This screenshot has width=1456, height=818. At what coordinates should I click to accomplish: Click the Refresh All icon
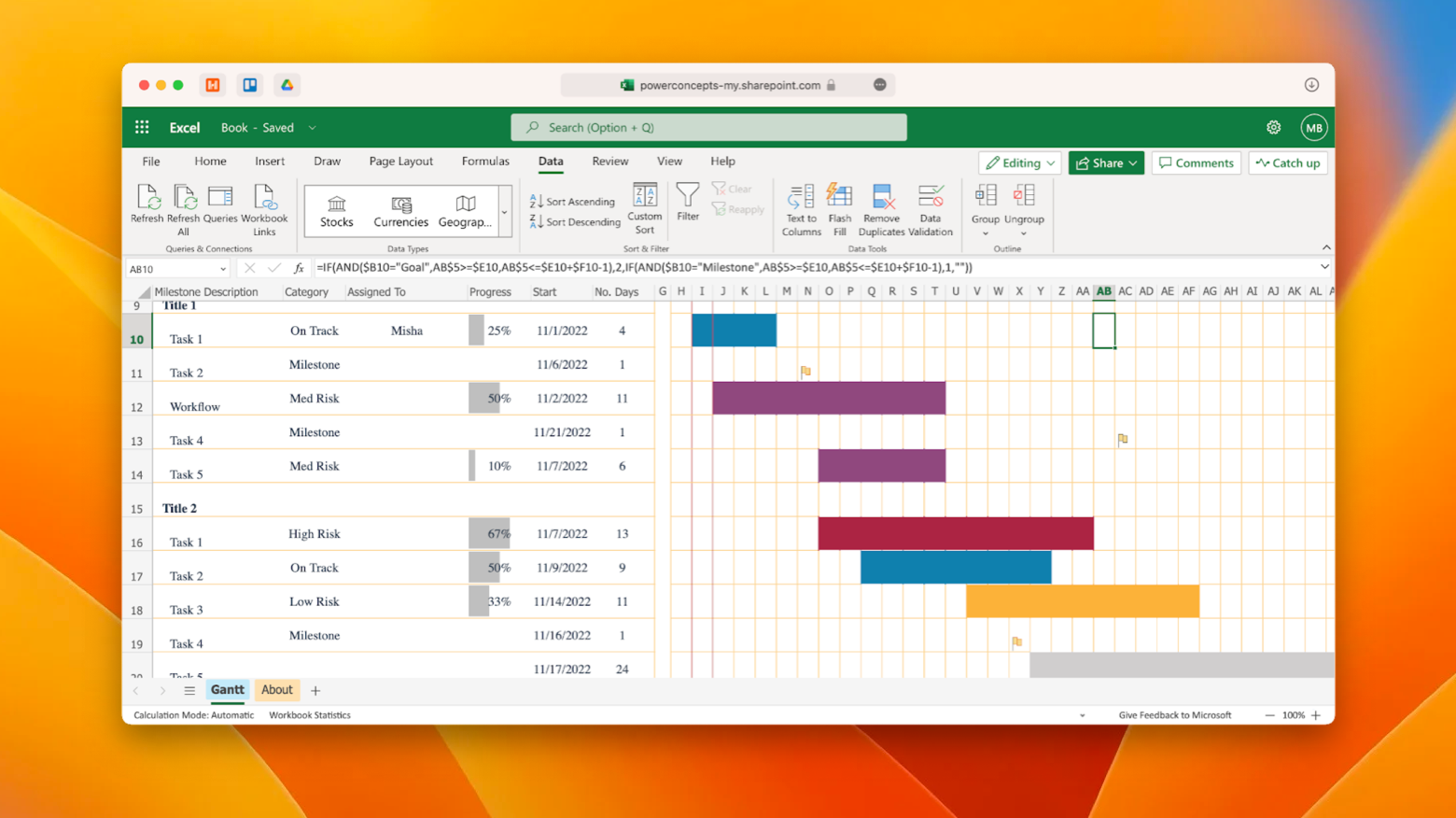point(183,209)
